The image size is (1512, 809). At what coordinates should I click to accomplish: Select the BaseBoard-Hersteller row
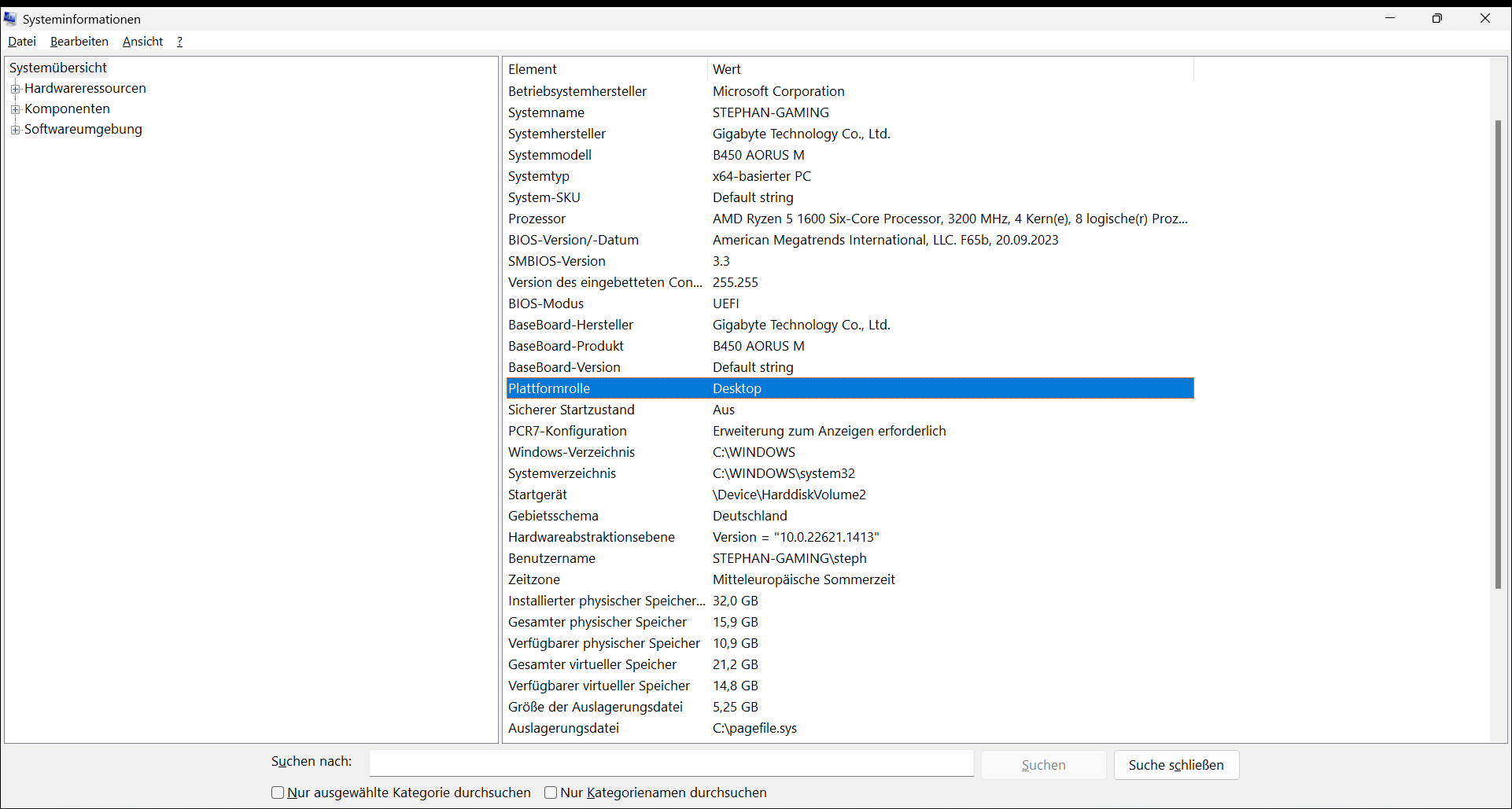pos(850,325)
